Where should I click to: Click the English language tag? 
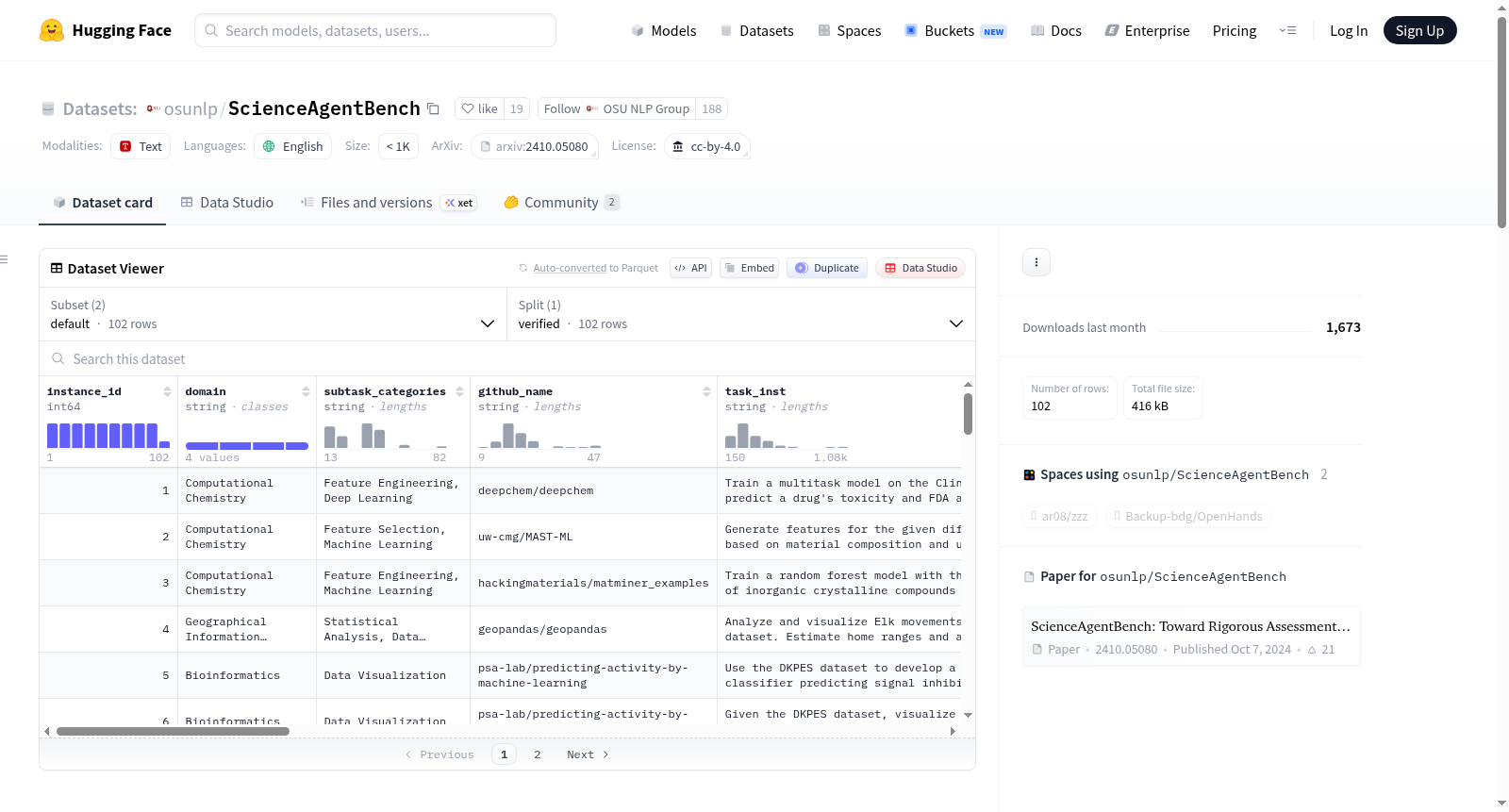[292, 146]
